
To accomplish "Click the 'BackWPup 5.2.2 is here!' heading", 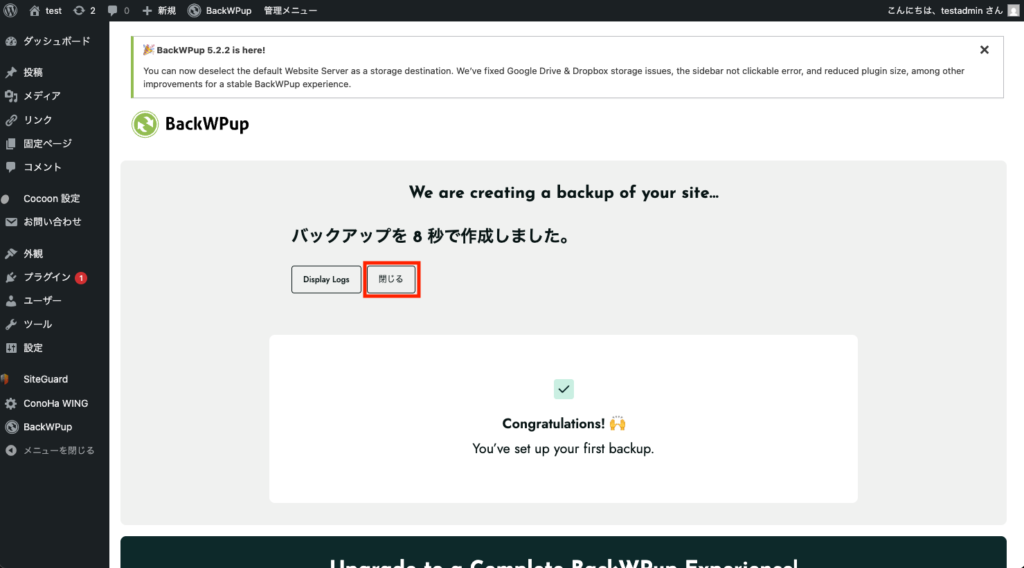I will tap(210, 50).
